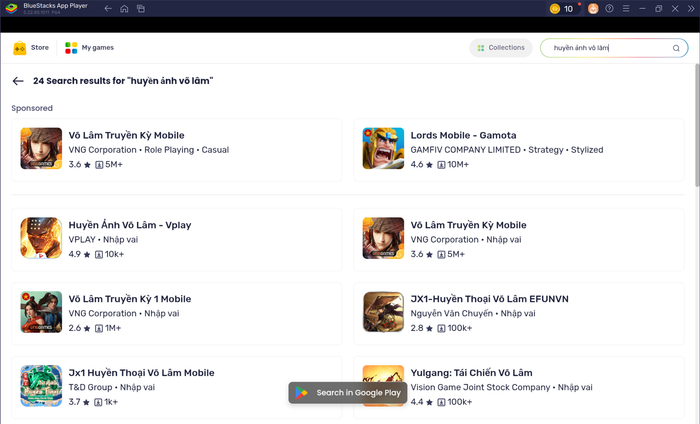Viewport: 700px width, 424px height.
Task: Click T&D Group developer text
Action: click(90, 387)
